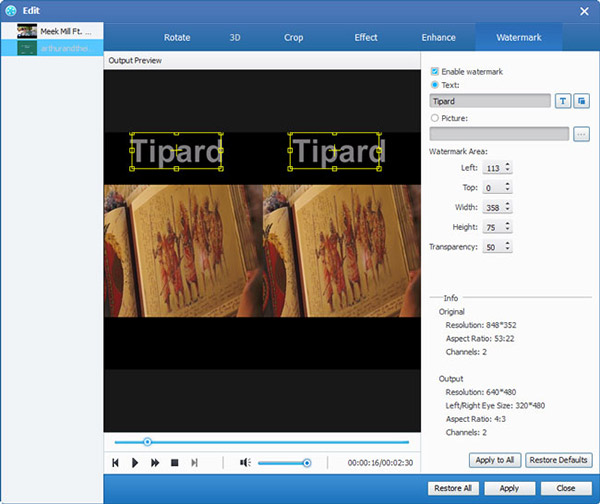Image resolution: width=600 pixels, height=504 pixels.
Task: Close the Edit window with the X
Action: click(584, 11)
